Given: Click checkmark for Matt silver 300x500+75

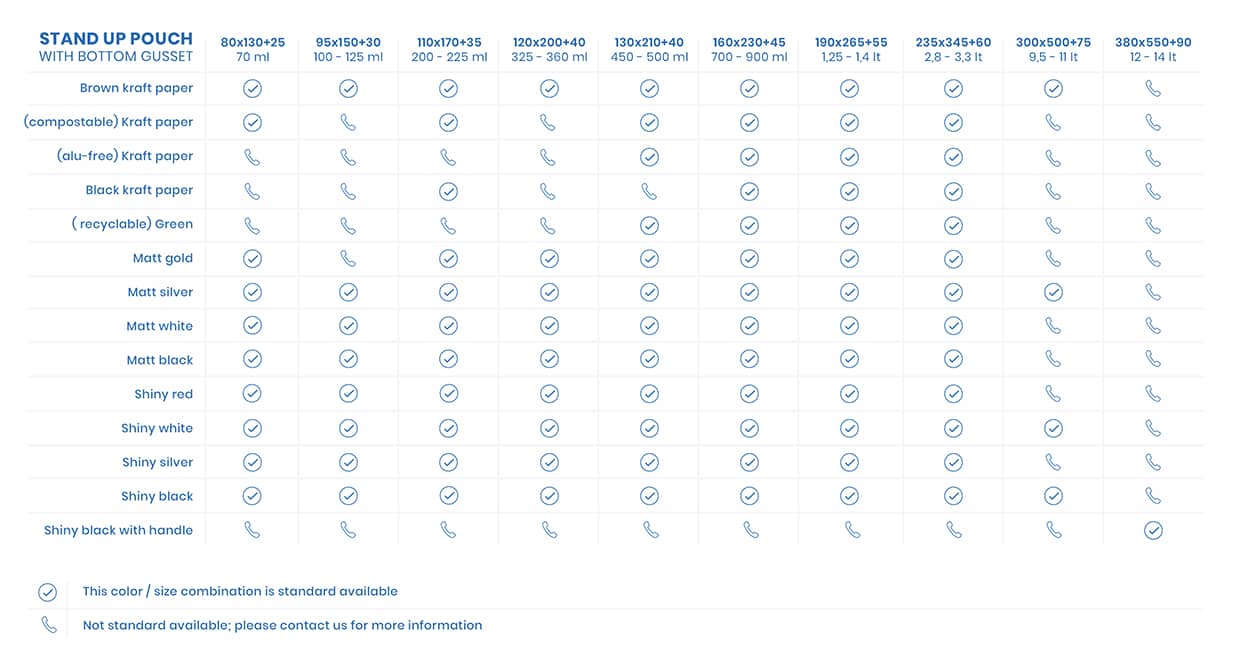Looking at the screenshot, I should coord(1053,292).
